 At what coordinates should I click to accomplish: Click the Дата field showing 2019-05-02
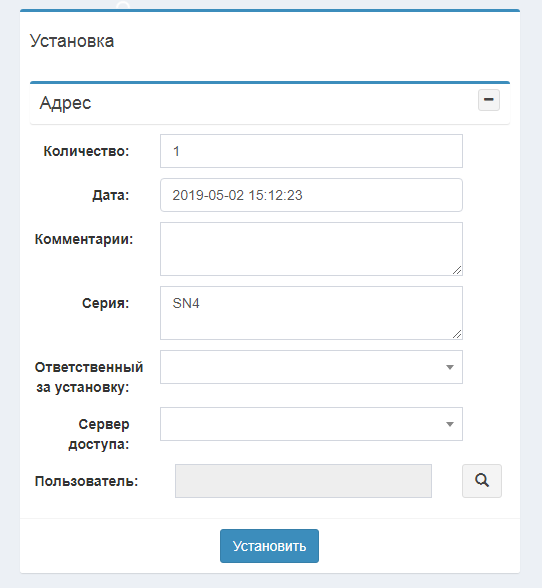coord(311,195)
